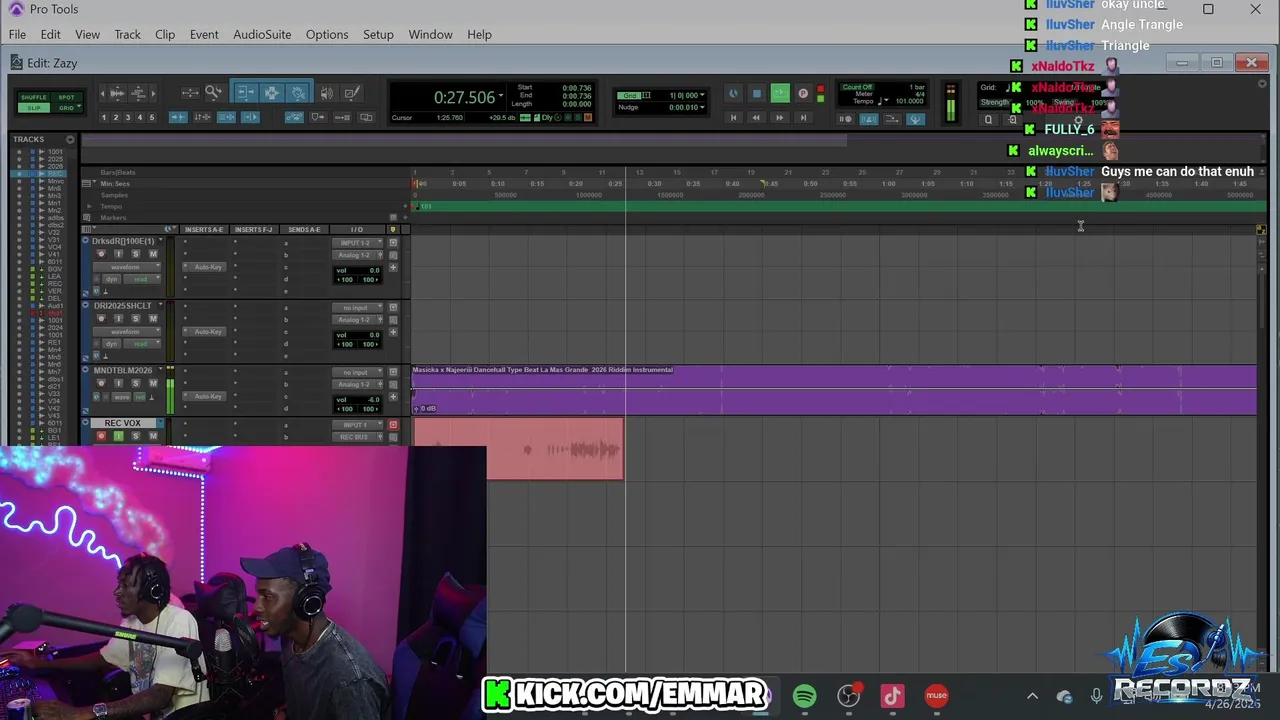Open Spotify from the taskbar

804,696
